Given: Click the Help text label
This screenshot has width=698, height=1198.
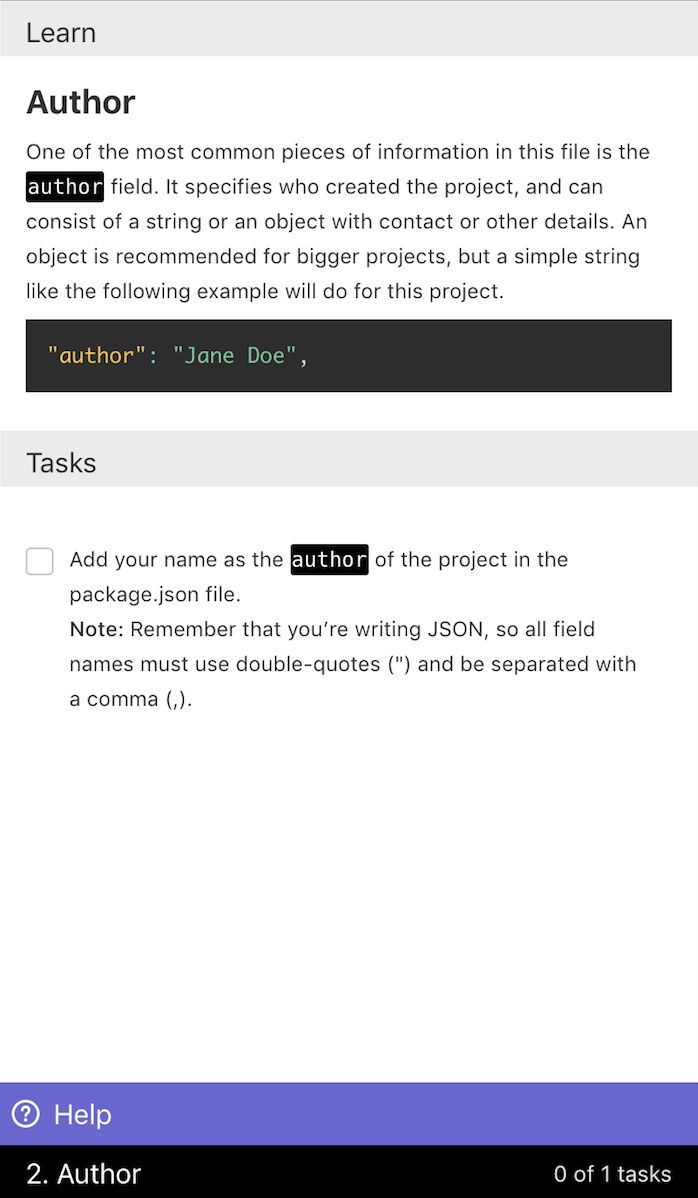Looking at the screenshot, I should [83, 1114].
